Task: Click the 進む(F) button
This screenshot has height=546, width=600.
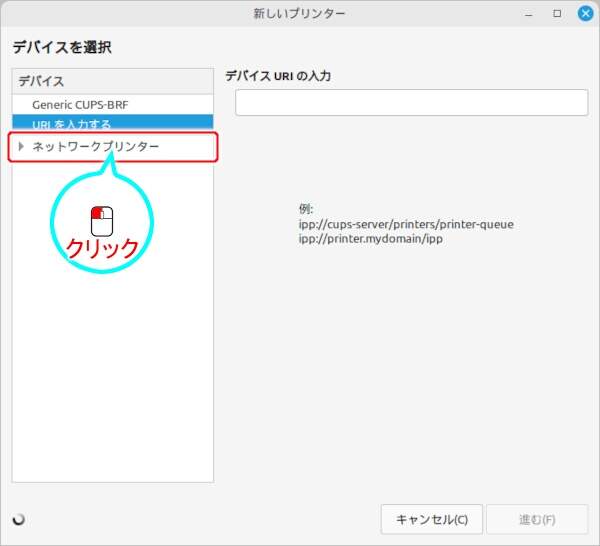Action: [x=537, y=520]
